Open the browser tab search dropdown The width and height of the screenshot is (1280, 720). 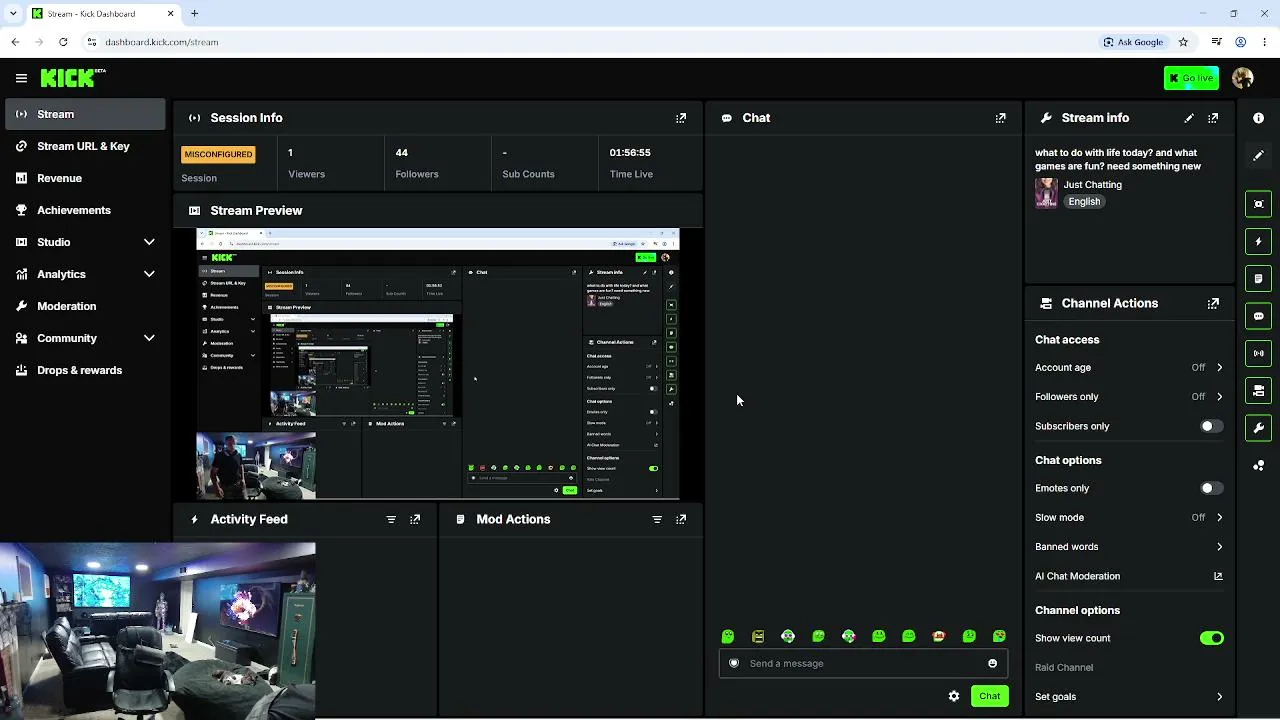[x=13, y=14]
